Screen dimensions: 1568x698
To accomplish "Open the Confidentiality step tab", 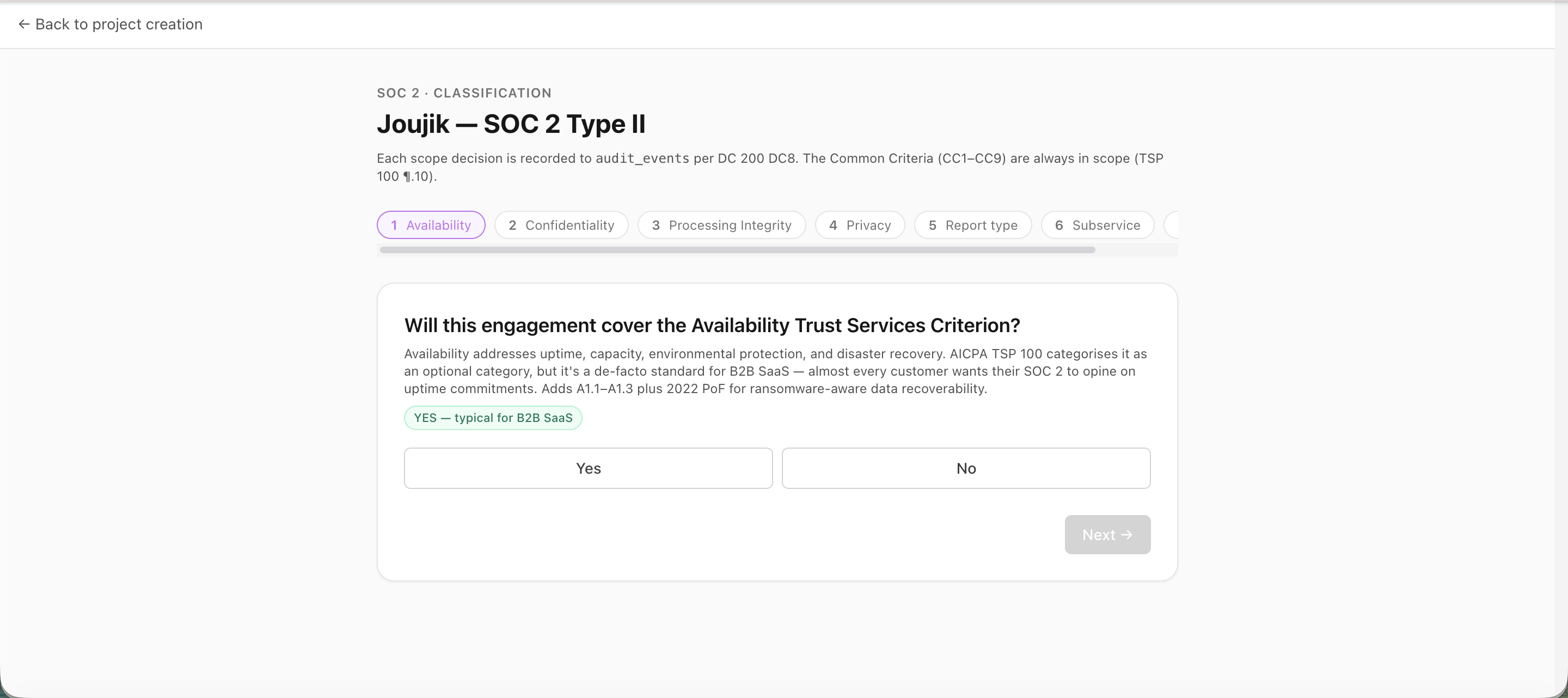I will click(x=561, y=225).
